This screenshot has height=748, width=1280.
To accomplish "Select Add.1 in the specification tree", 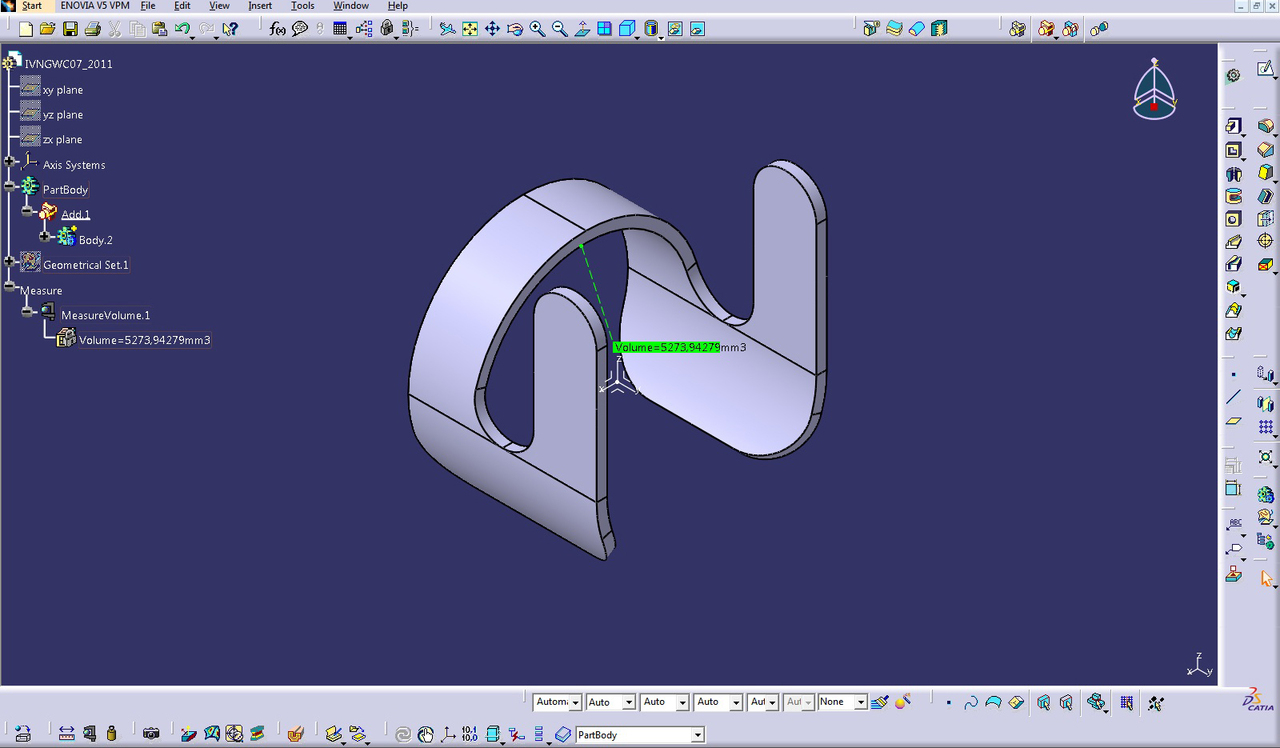I will click(76, 215).
